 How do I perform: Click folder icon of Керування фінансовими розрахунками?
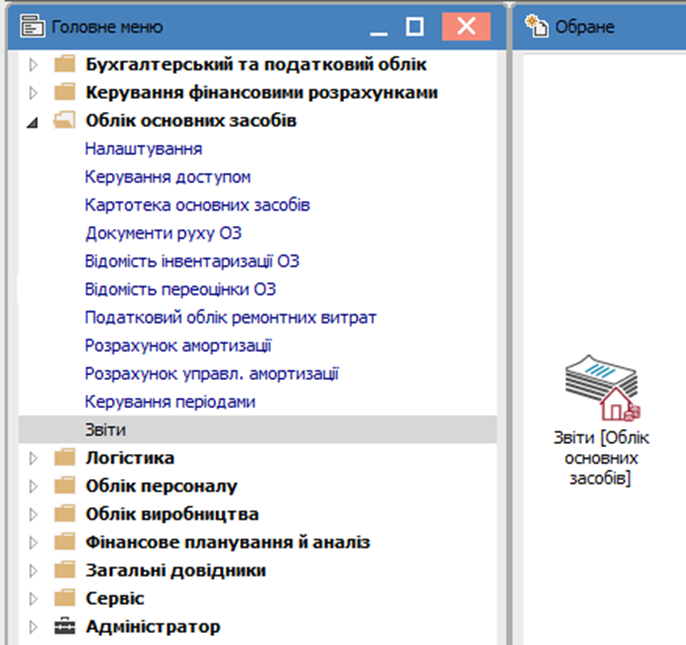[65, 92]
